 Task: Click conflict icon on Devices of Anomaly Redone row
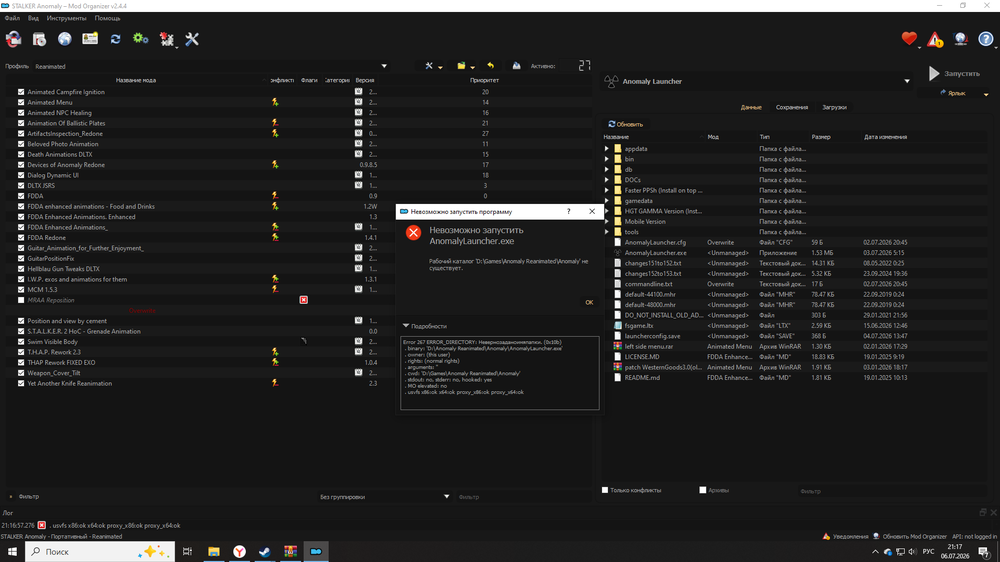[275, 165]
